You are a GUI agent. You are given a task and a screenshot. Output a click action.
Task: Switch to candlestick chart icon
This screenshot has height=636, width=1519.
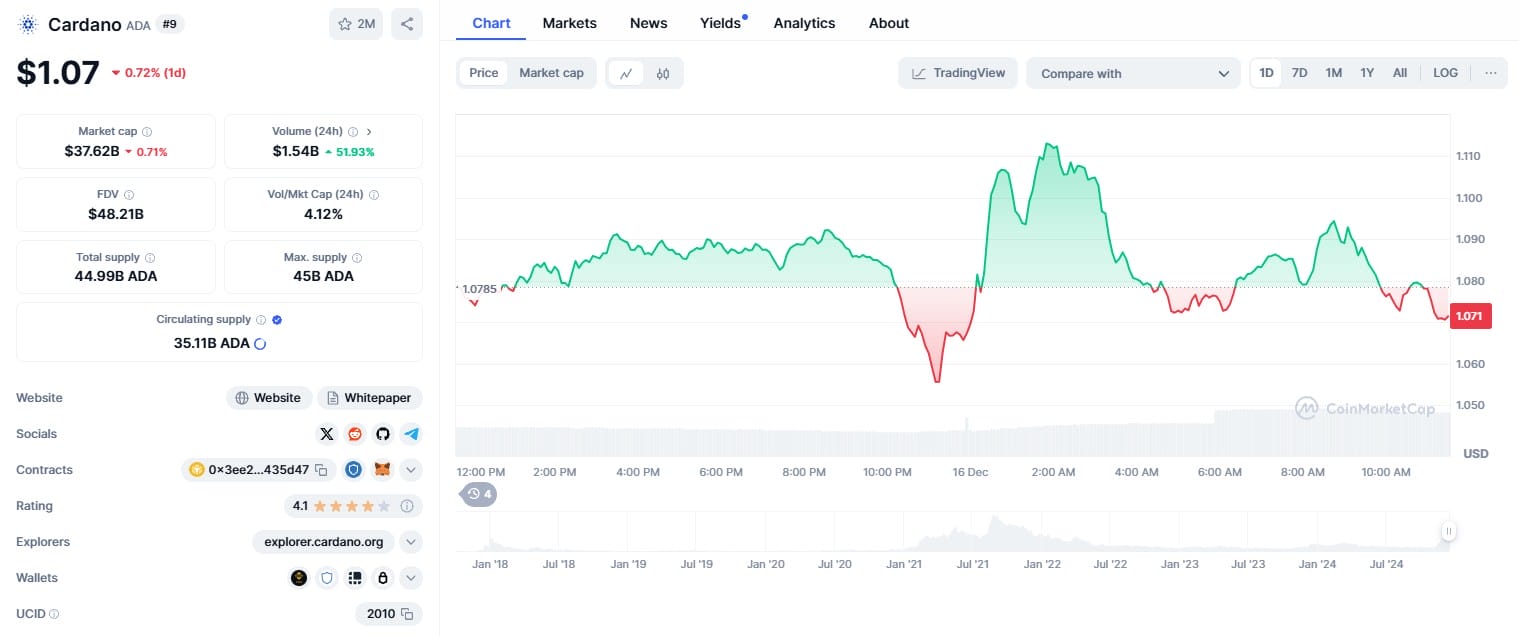(663, 73)
